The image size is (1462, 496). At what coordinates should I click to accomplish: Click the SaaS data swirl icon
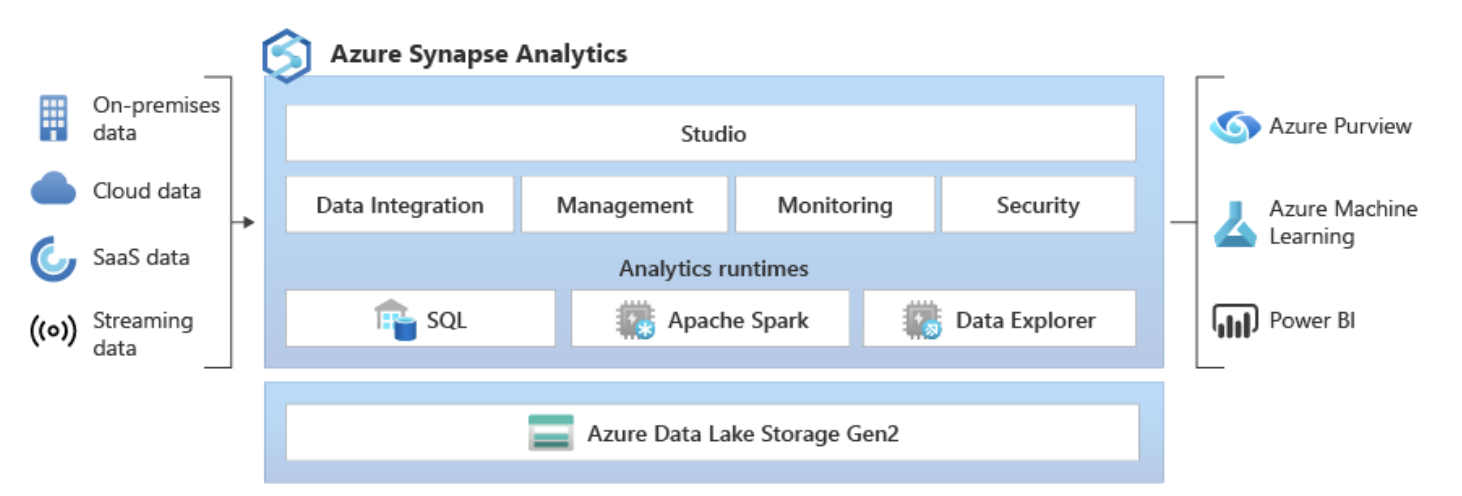(53, 258)
